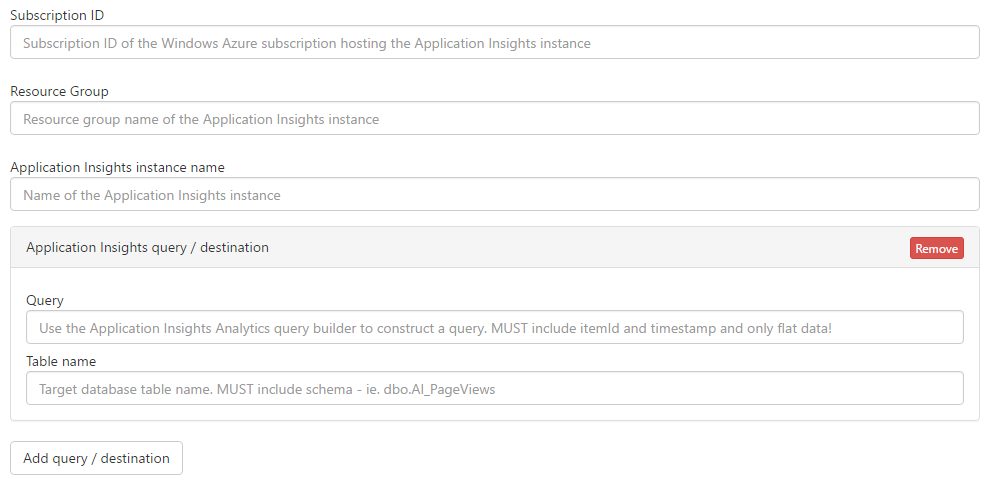Click placeholder mentioning dbo.AI_PageViews schema
Viewport: 991px width, 490px height.
(x=267, y=389)
